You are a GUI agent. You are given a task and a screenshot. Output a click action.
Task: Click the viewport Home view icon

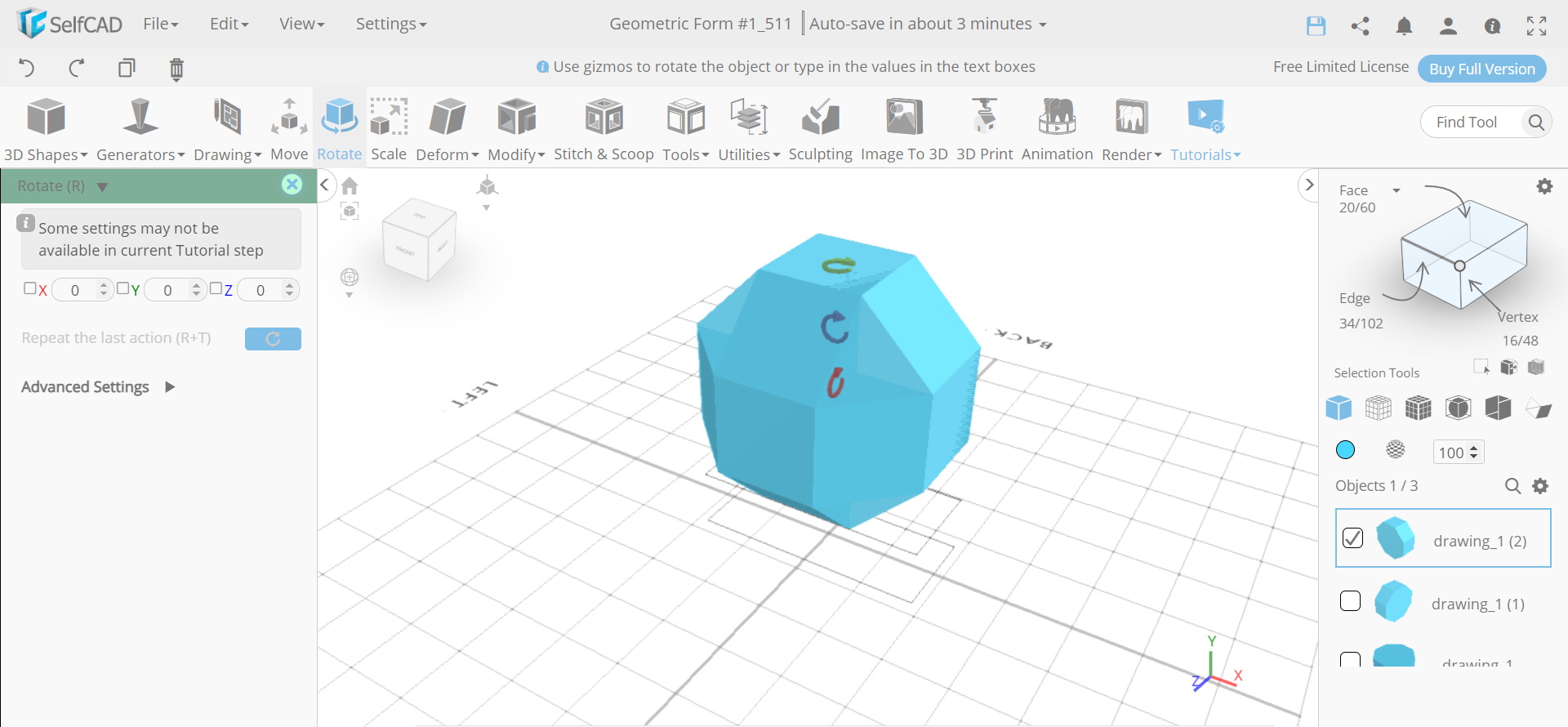coord(350,186)
